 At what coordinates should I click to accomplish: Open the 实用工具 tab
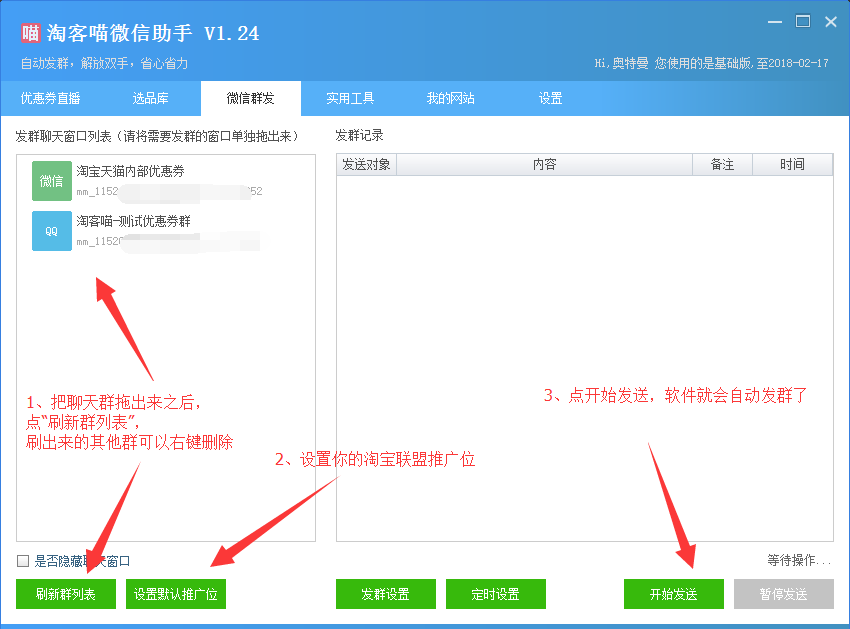click(350, 98)
